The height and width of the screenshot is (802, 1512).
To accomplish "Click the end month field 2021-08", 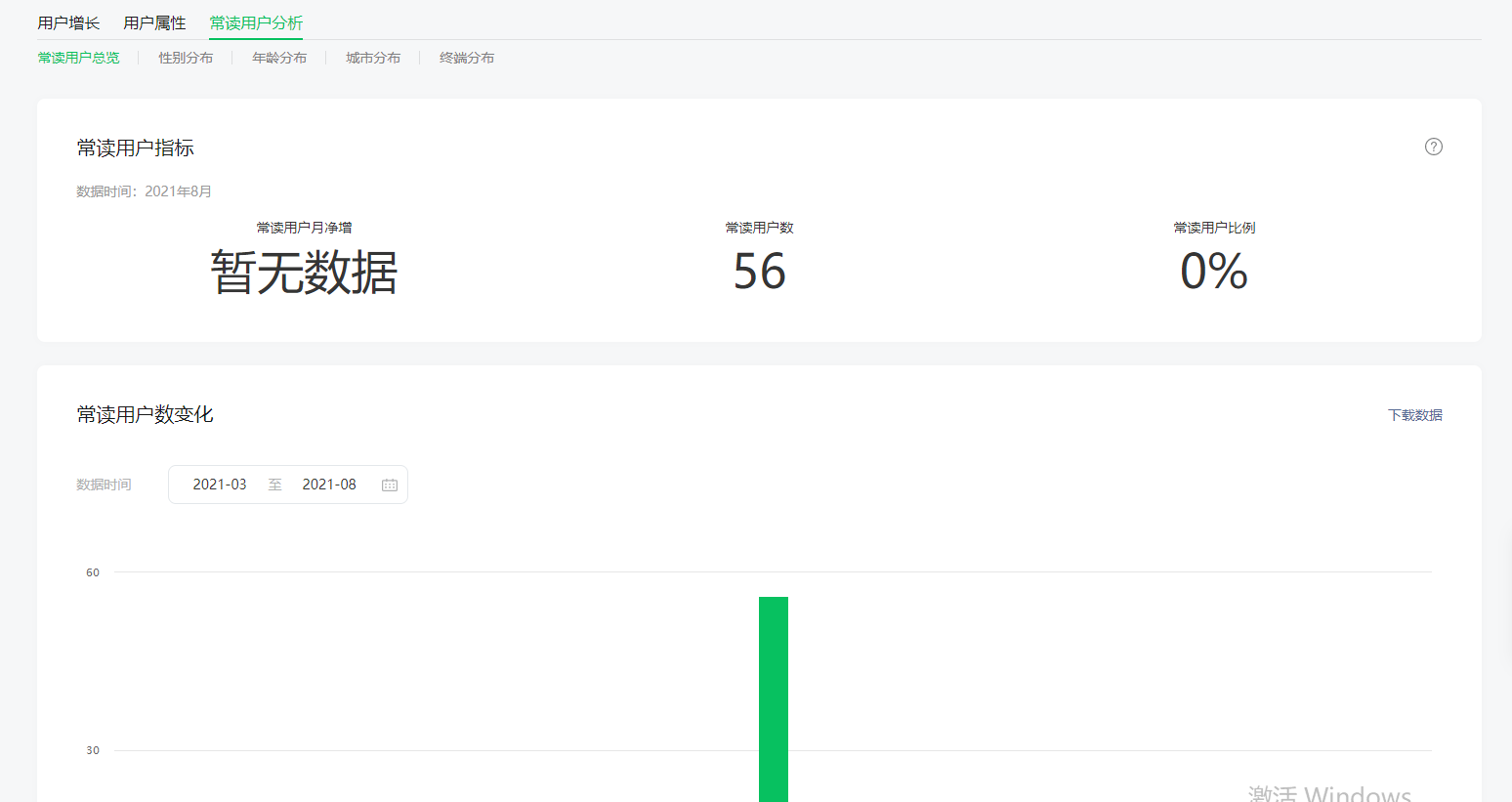I will click(329, 485).
